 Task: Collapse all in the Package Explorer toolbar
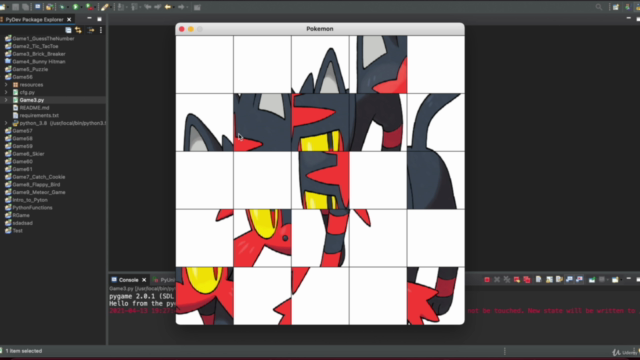coord(68,30)
